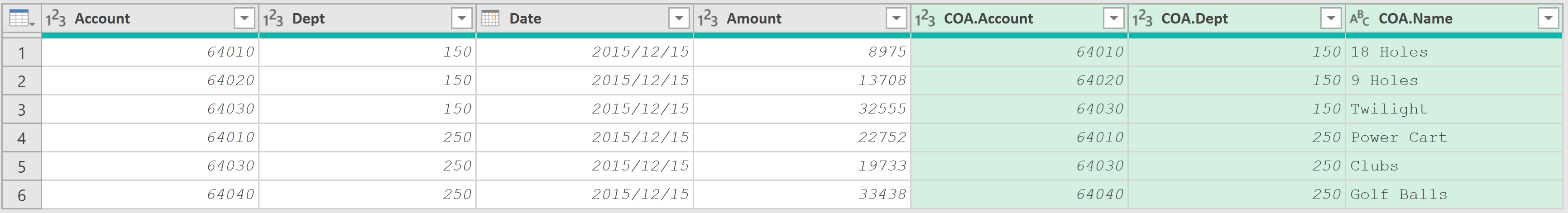Viewport: 1568px width, 213px height.
Task: Open the Account column filter dropdown
Action: tap(244, 19)
